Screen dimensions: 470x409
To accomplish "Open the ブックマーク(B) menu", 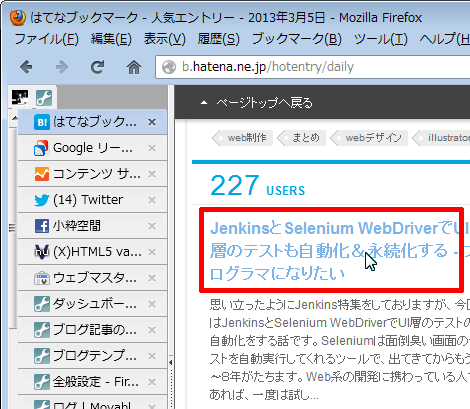I will (x=297, y=39).
